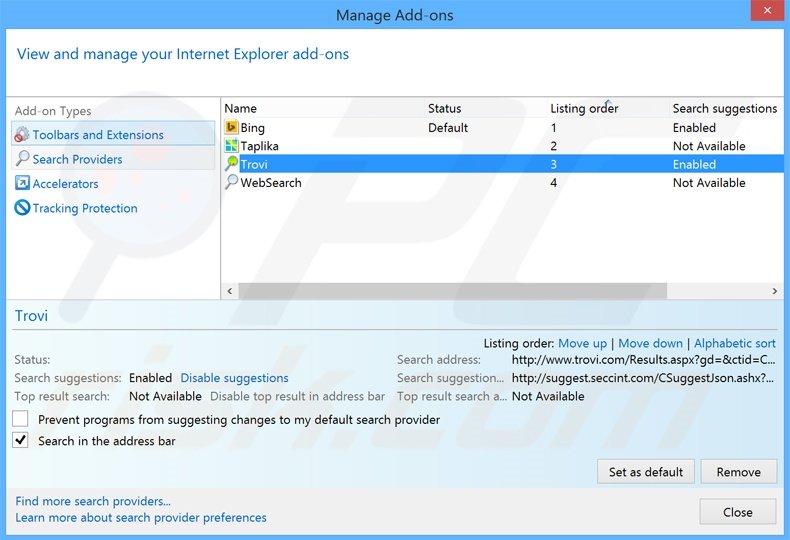Click the Trovi provider icon

(x=231, y=164)
